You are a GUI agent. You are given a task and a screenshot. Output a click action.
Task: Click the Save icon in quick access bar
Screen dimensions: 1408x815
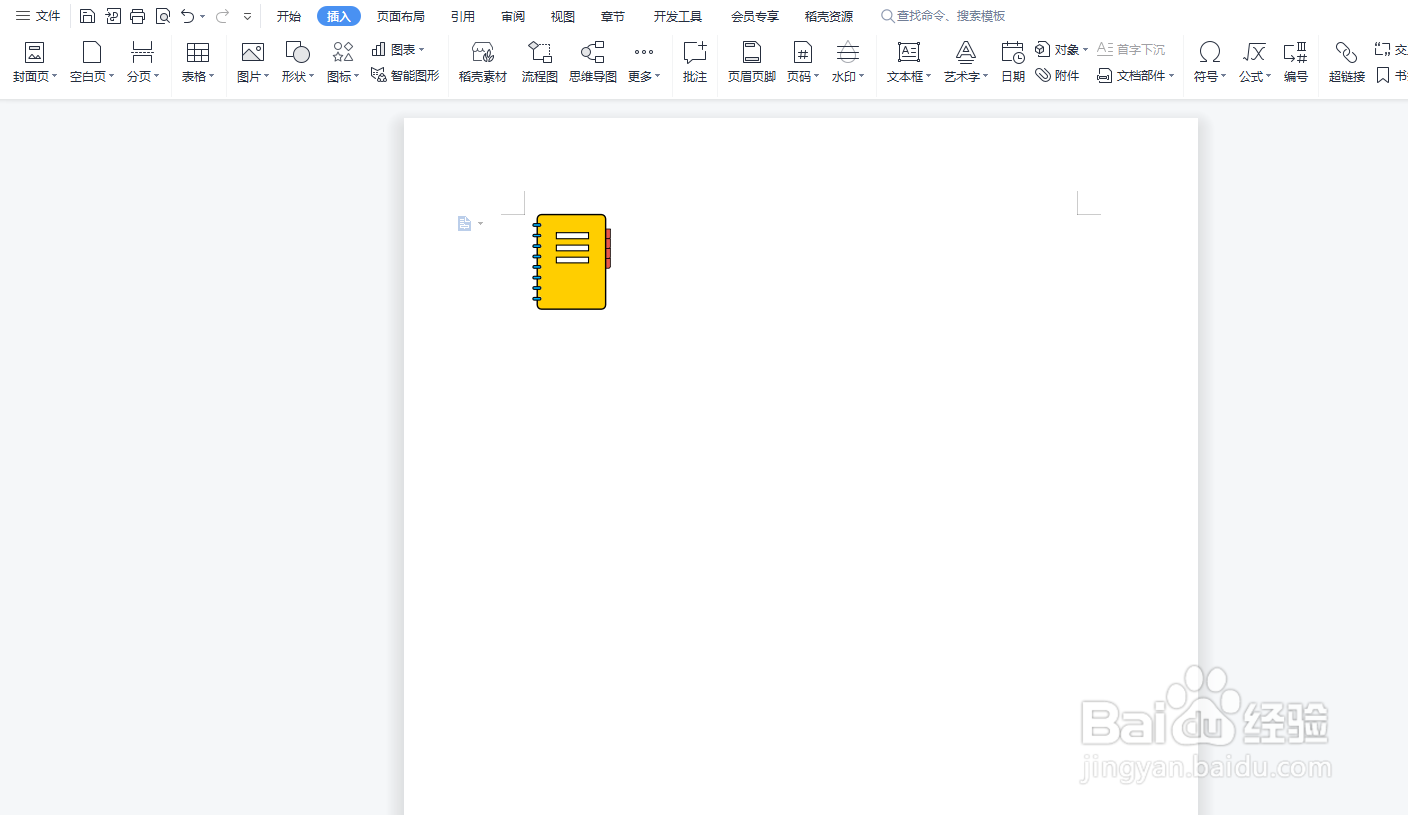pyautogui.click(x=88, y=16)
